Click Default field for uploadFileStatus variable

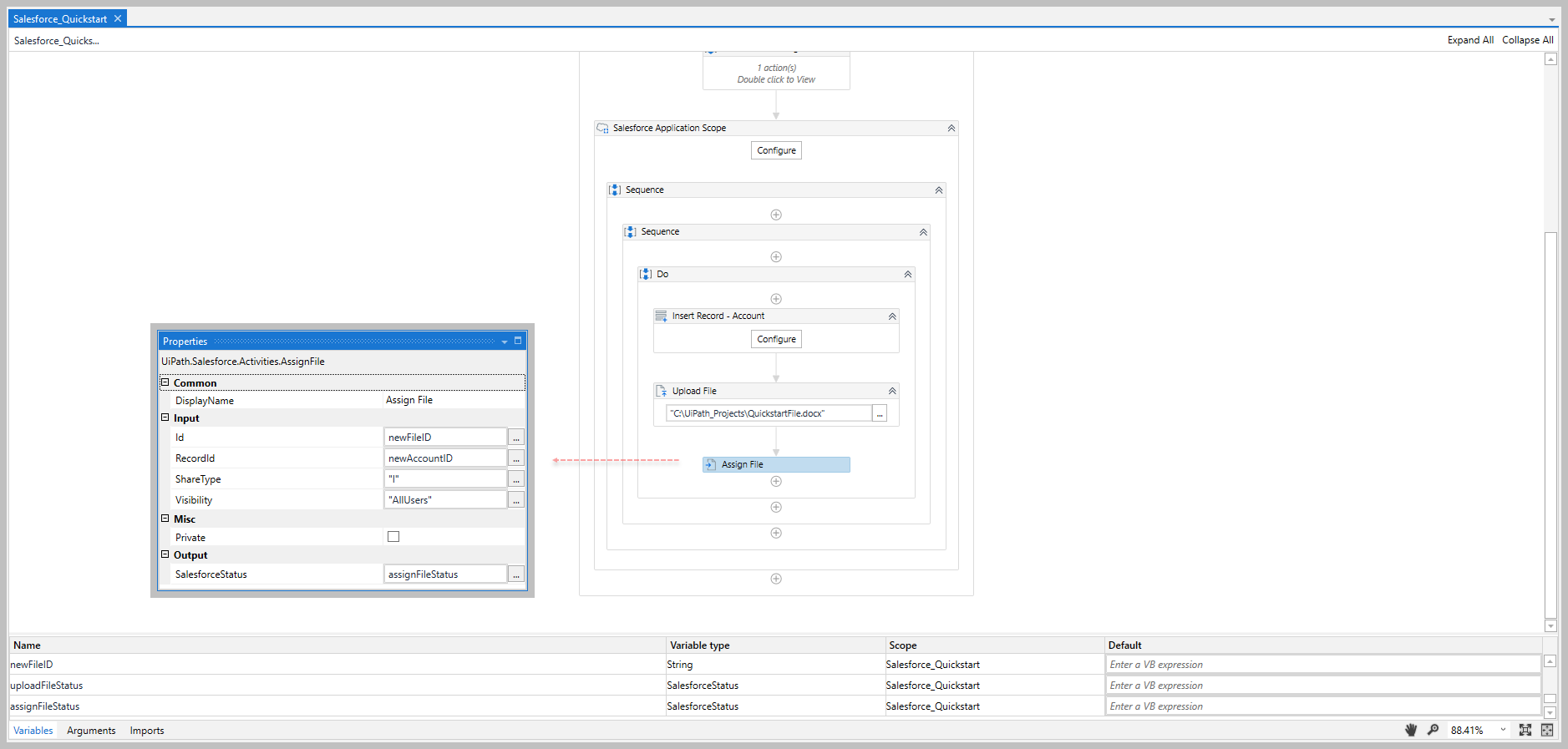1323,686
